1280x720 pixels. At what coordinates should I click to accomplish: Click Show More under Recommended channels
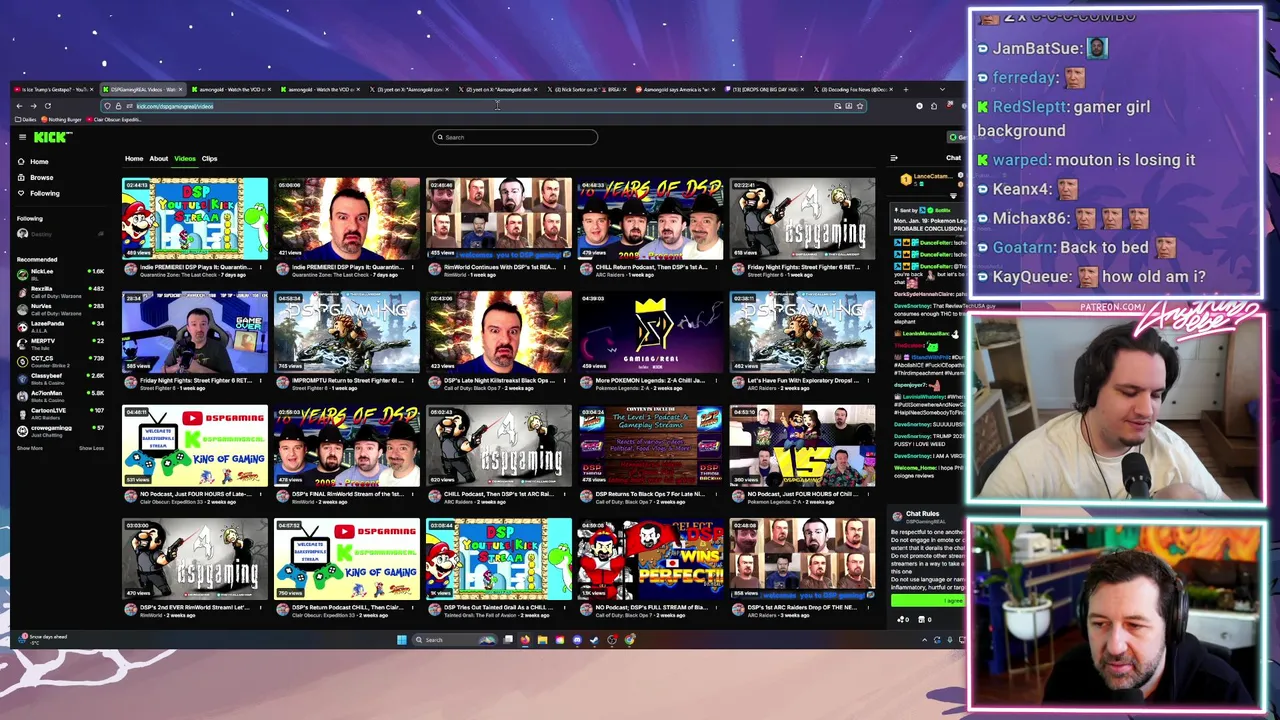click(30, 448)
